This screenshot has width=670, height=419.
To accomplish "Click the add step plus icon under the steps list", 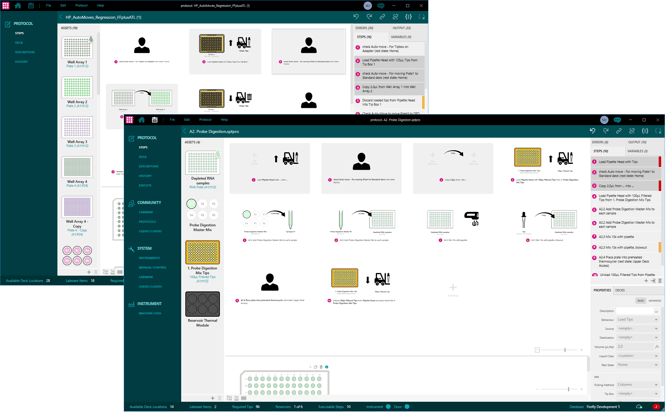I will pyautogui.click(x=646, y=281).
